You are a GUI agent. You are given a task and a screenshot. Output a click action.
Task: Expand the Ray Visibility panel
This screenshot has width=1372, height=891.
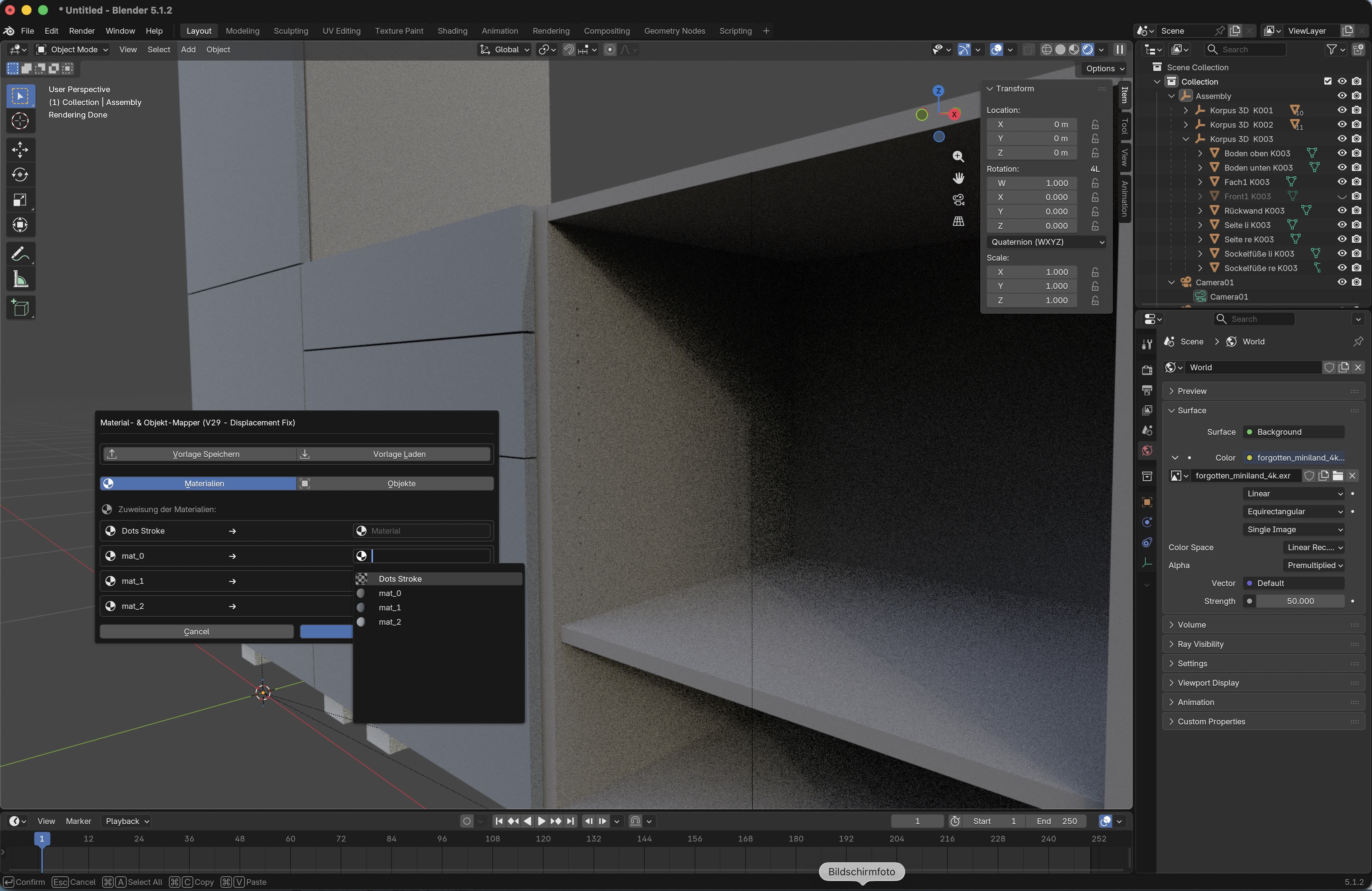[x=1263, y=644]
